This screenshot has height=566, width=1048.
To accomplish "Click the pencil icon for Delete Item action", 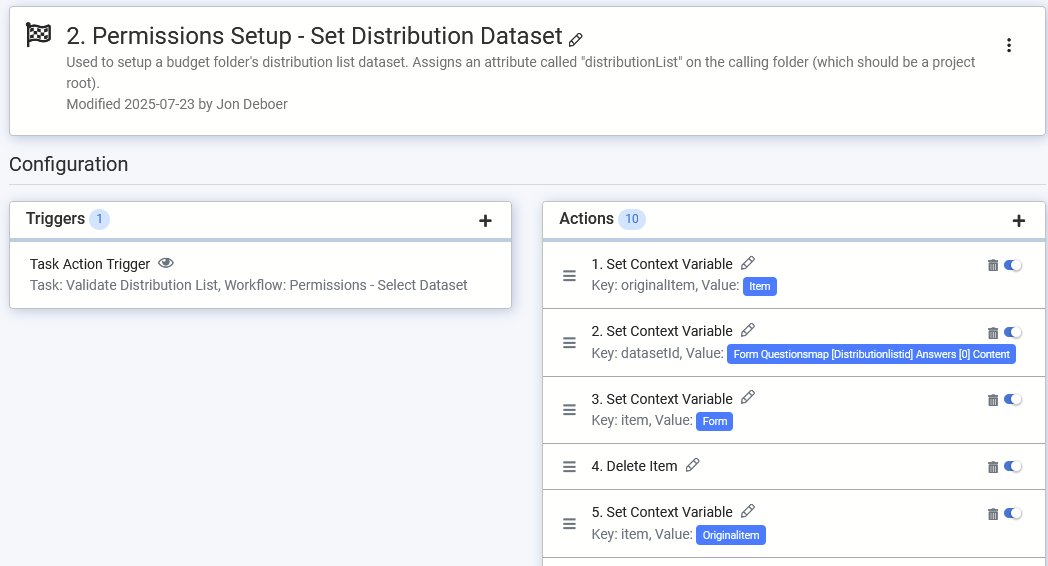I will [693, 465].
